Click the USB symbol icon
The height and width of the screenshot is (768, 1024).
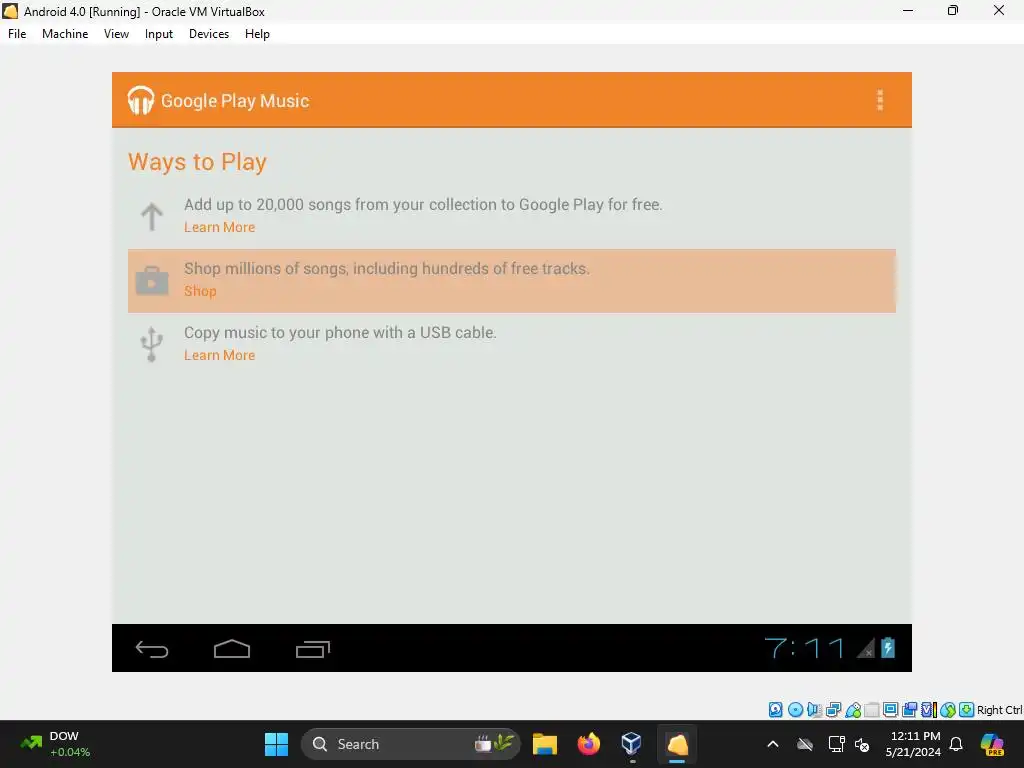click(x=152, y=344)
